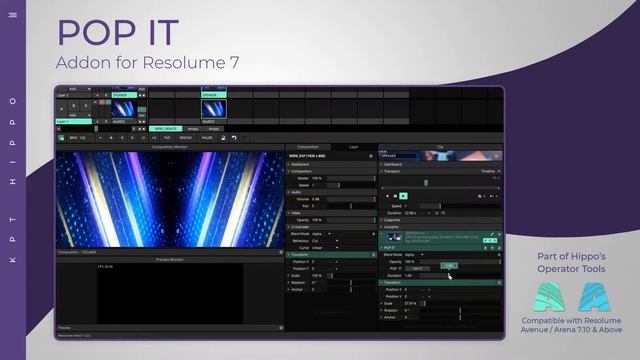Click the undo arrow icon in the toolbar
The width and height of the screenshot is (640, 360).
234,138
